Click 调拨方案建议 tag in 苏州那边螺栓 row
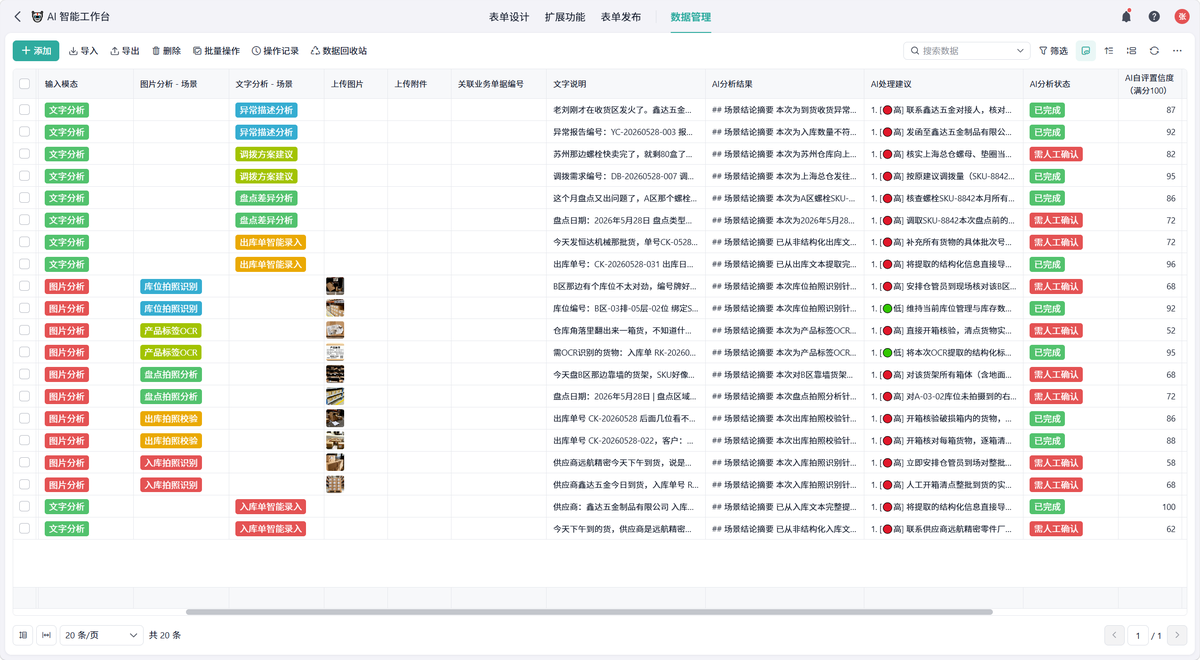 [x=266, y=154]
